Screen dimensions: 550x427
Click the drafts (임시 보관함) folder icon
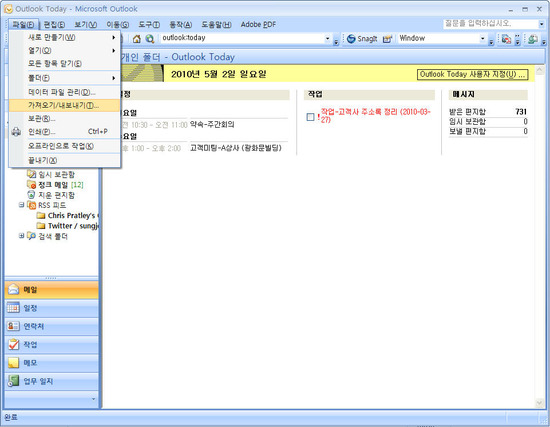pyautogui.click(x=32, y=174)
